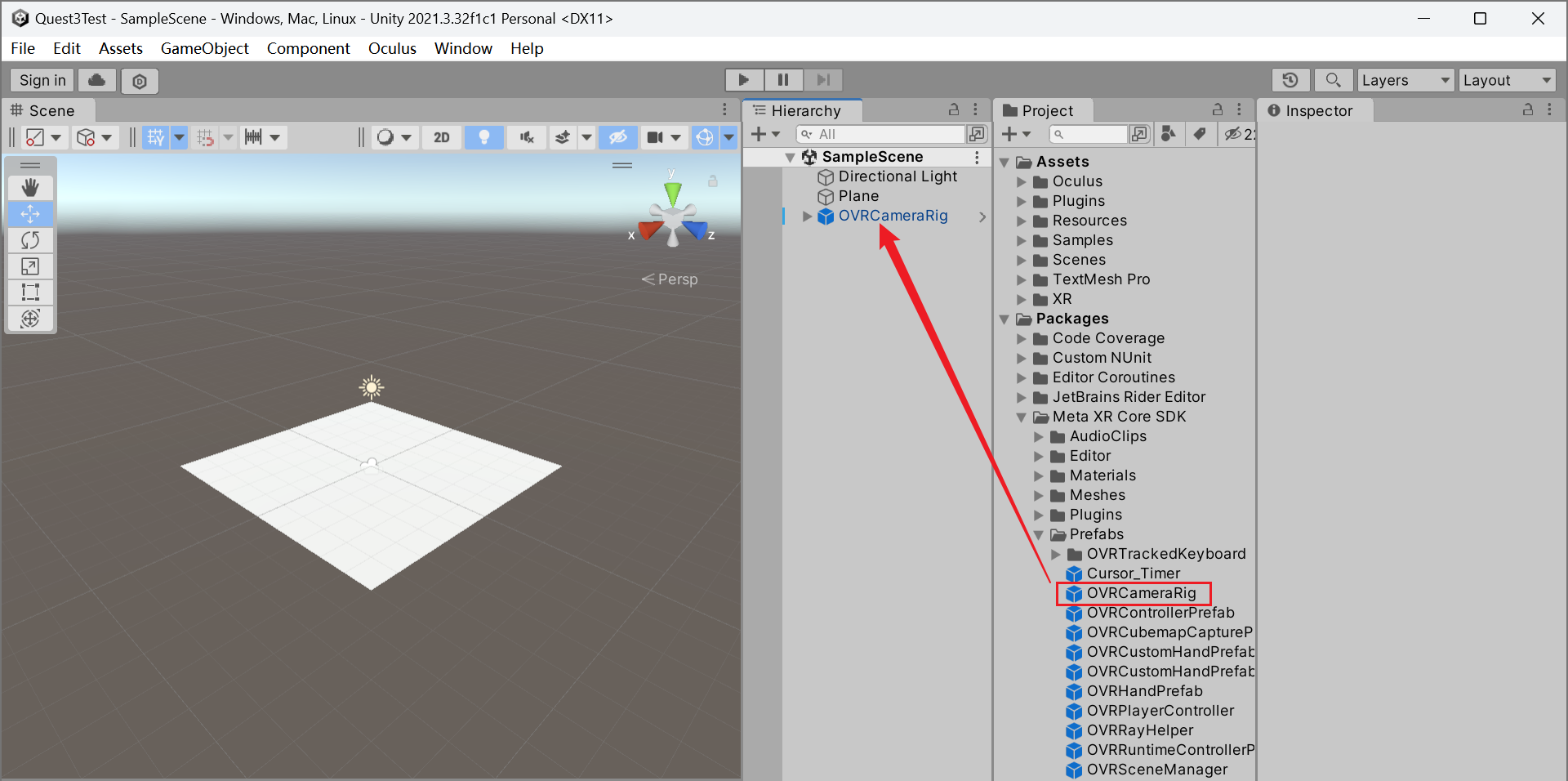1568x781 pixels.
Task: Toggle Hierarchy panel lock
Action: 953,109
